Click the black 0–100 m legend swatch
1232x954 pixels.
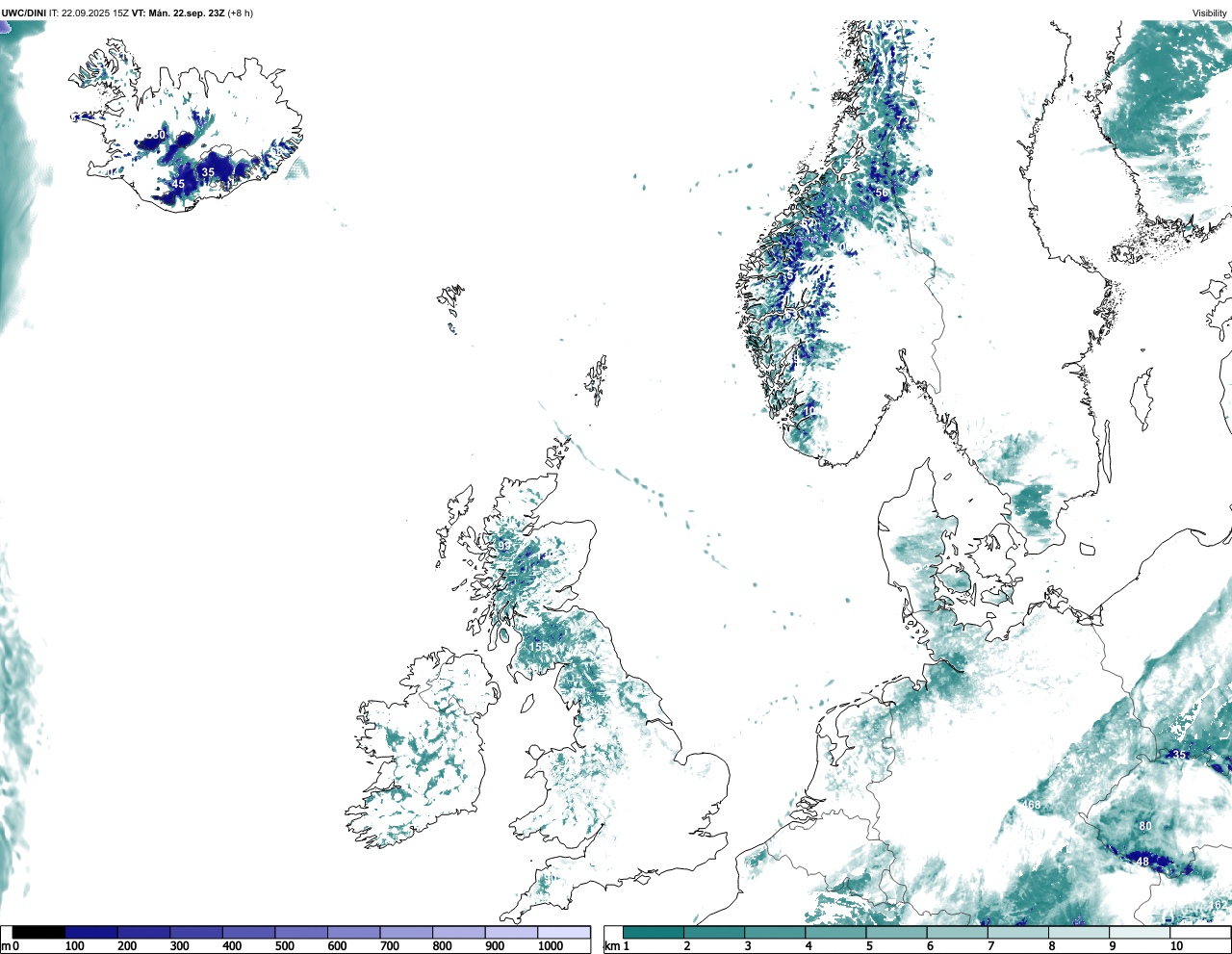coord(39,932)
